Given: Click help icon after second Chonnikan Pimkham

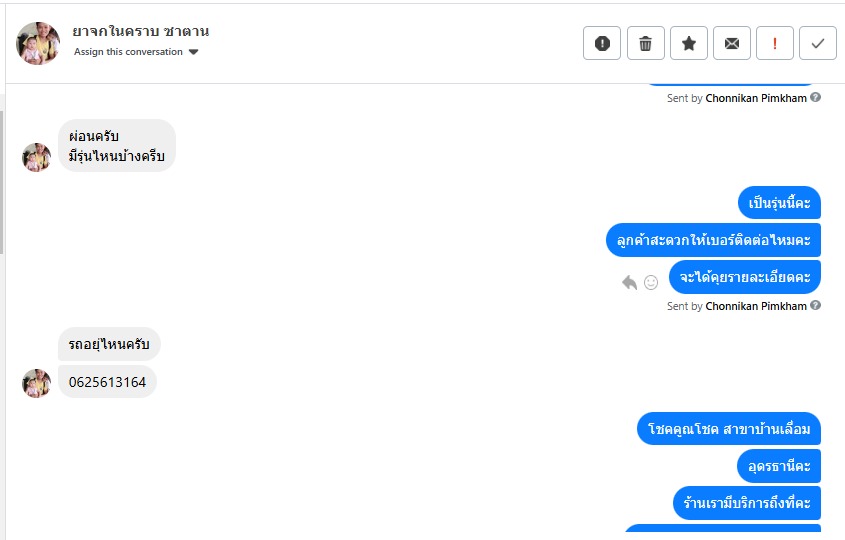Looking at the screenshot, I should point(816,306).
